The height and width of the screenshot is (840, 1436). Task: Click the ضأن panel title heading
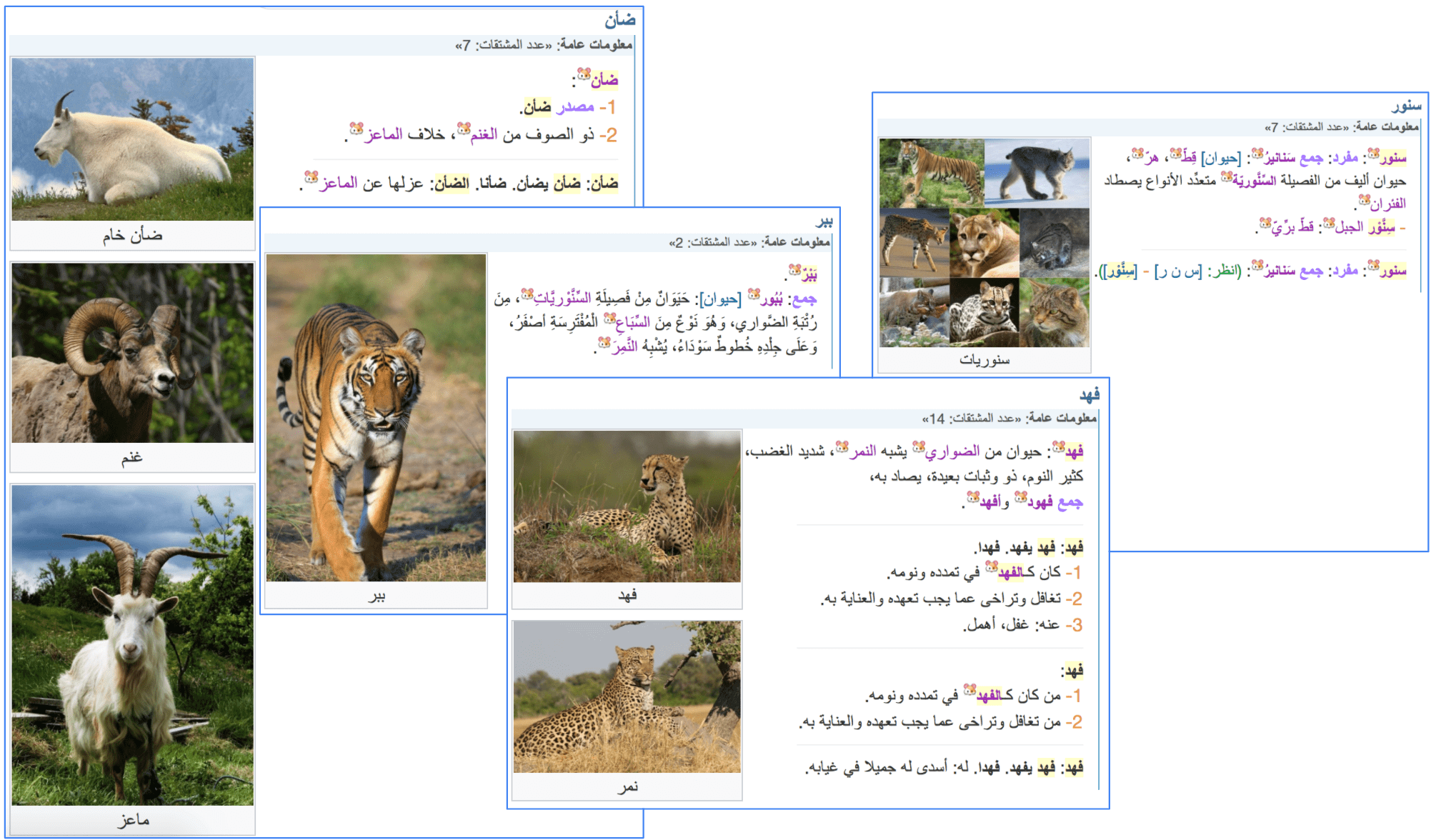620,20
